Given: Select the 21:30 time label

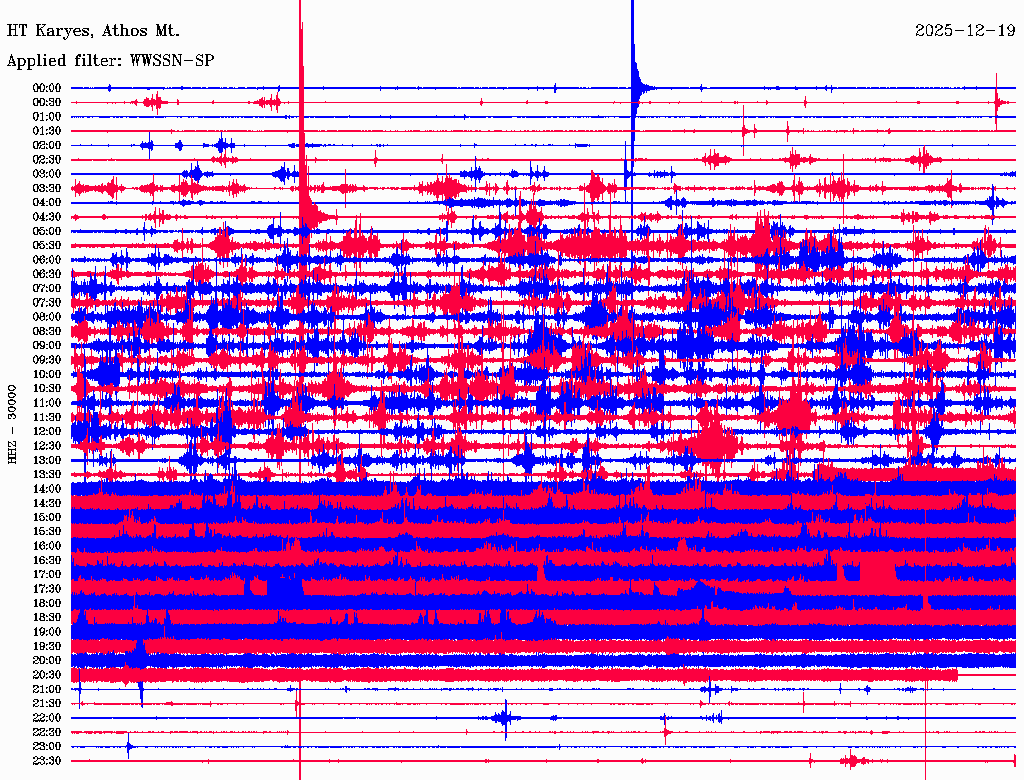Looking at the screenshot, I should click(x=46, y=704).
